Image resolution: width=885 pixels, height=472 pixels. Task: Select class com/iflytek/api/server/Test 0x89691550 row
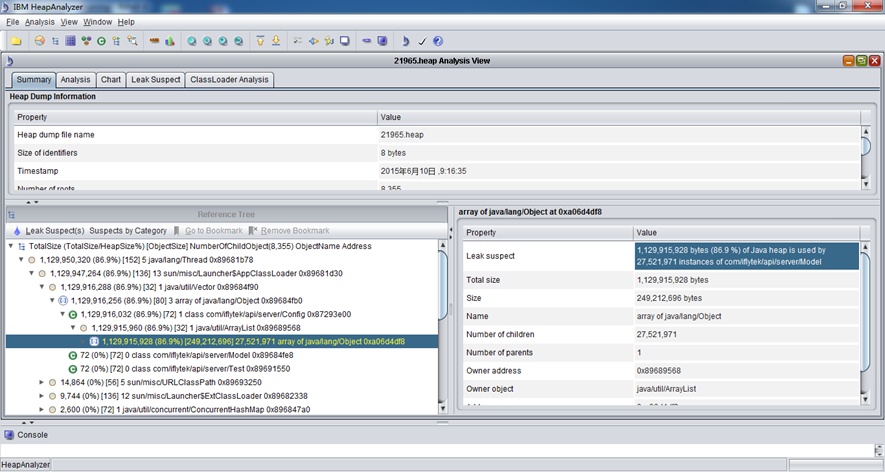(179, 369)
